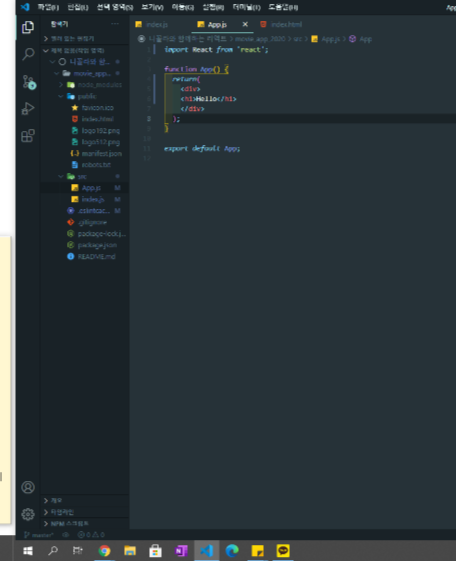Close the App.js editor tab
456x561 pixels.
pos(245,24)
